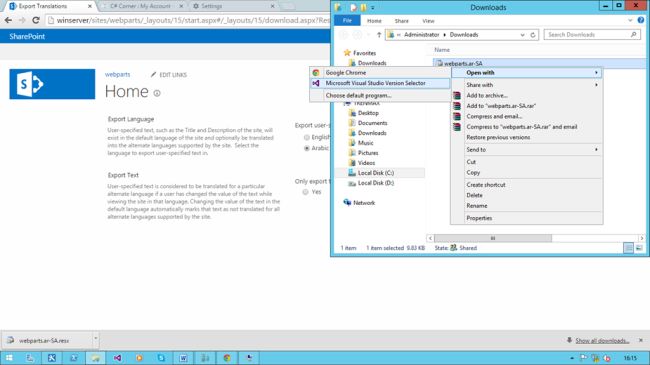This screenshot has height=365, width=650.
Task: Show hidden system tray icons arrow
Action: coord(572,358)
